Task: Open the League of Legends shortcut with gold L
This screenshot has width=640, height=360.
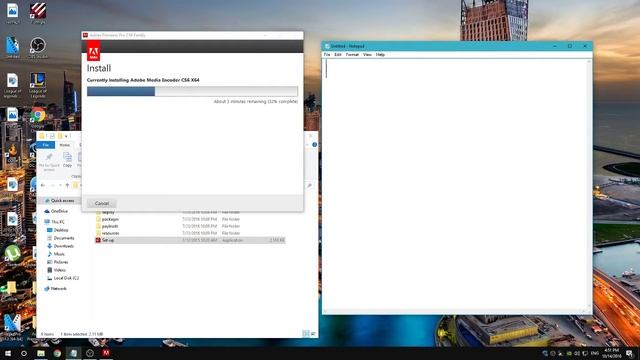Action: point(38,84)
